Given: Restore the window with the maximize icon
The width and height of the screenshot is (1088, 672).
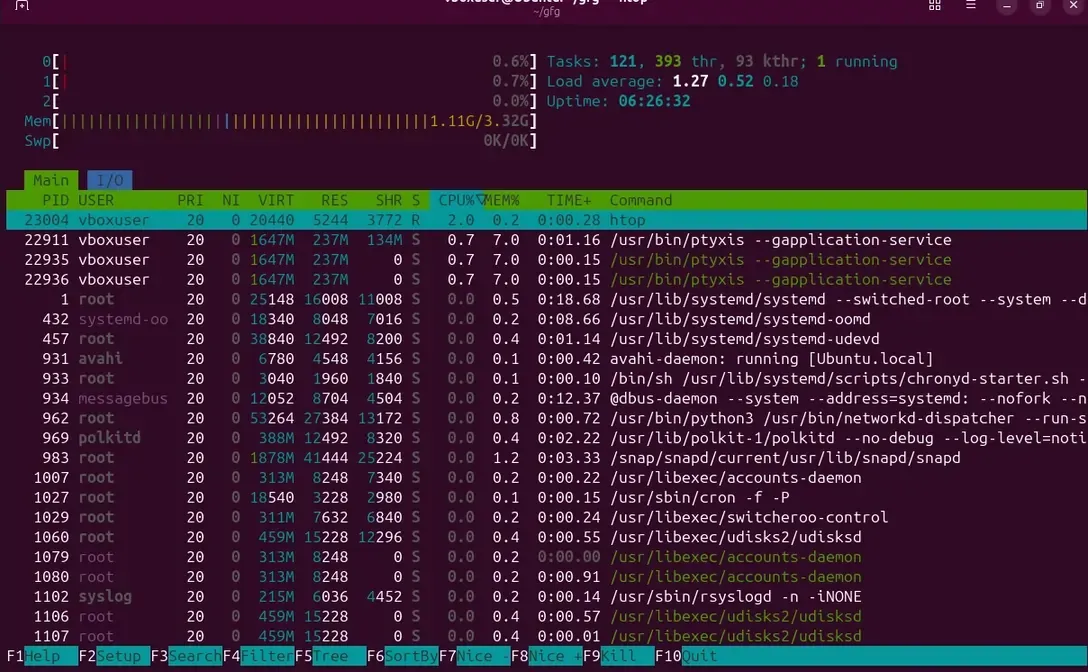Looking at the screenshot, I should (x=1040, y=5).
